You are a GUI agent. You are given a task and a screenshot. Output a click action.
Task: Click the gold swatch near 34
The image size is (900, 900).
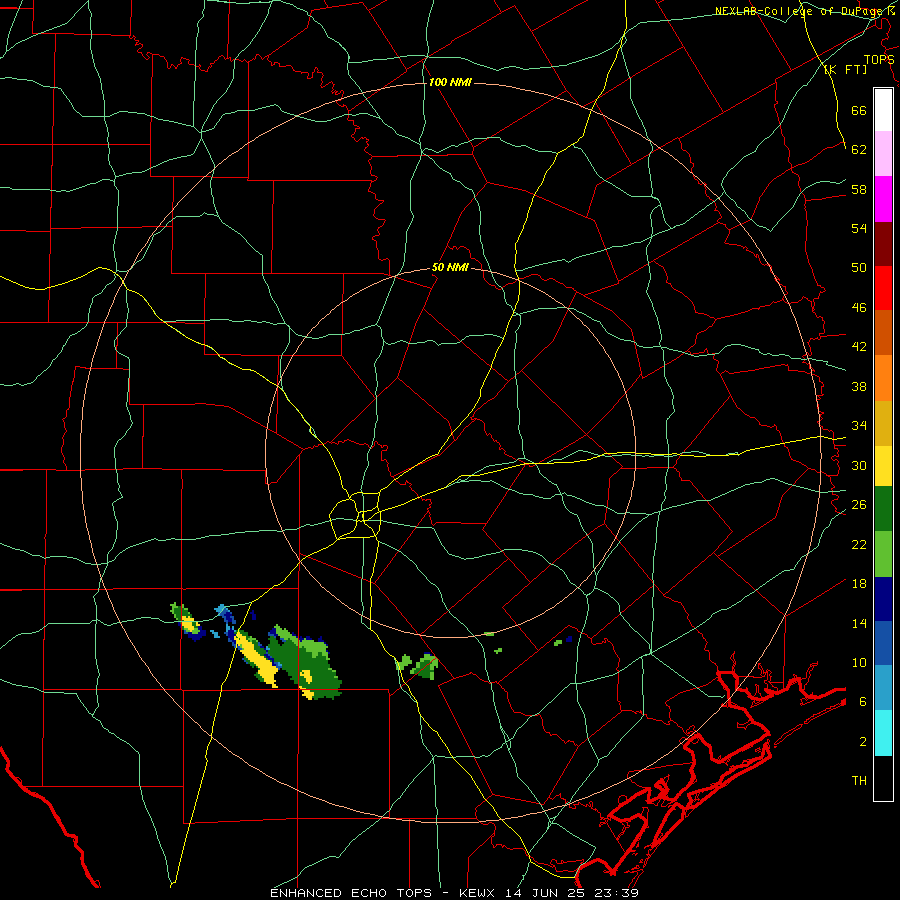(x=883, y=423)
